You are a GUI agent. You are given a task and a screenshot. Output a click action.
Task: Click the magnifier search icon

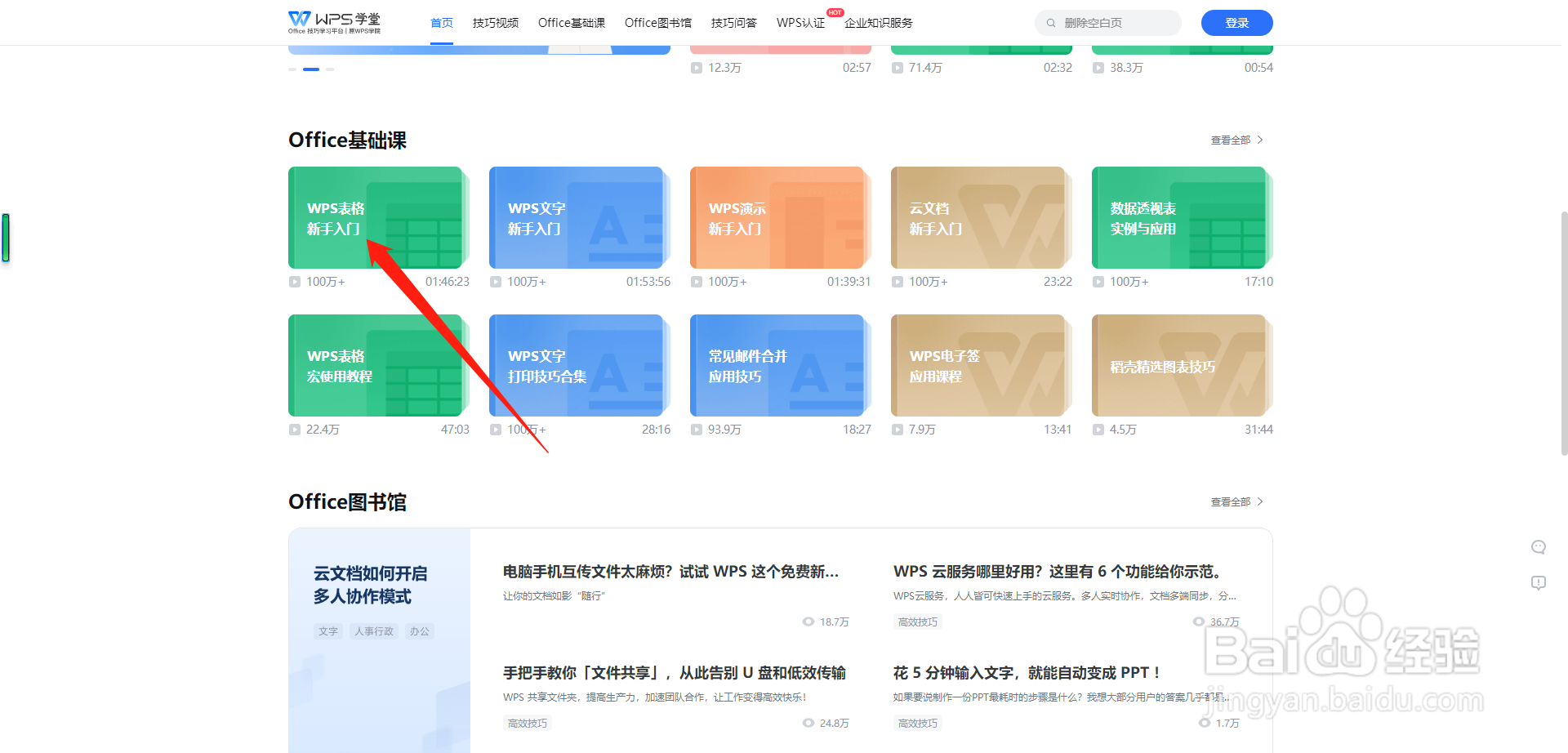pos(1051,23)
